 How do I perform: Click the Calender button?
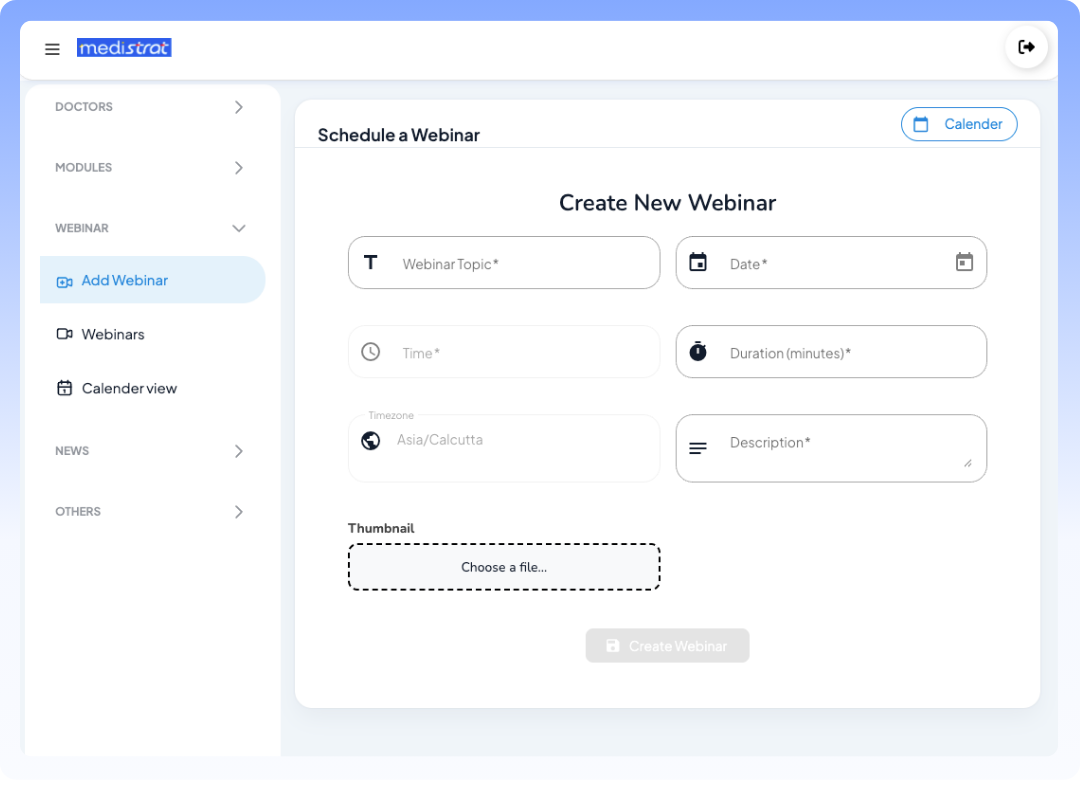tap(959, 124)
